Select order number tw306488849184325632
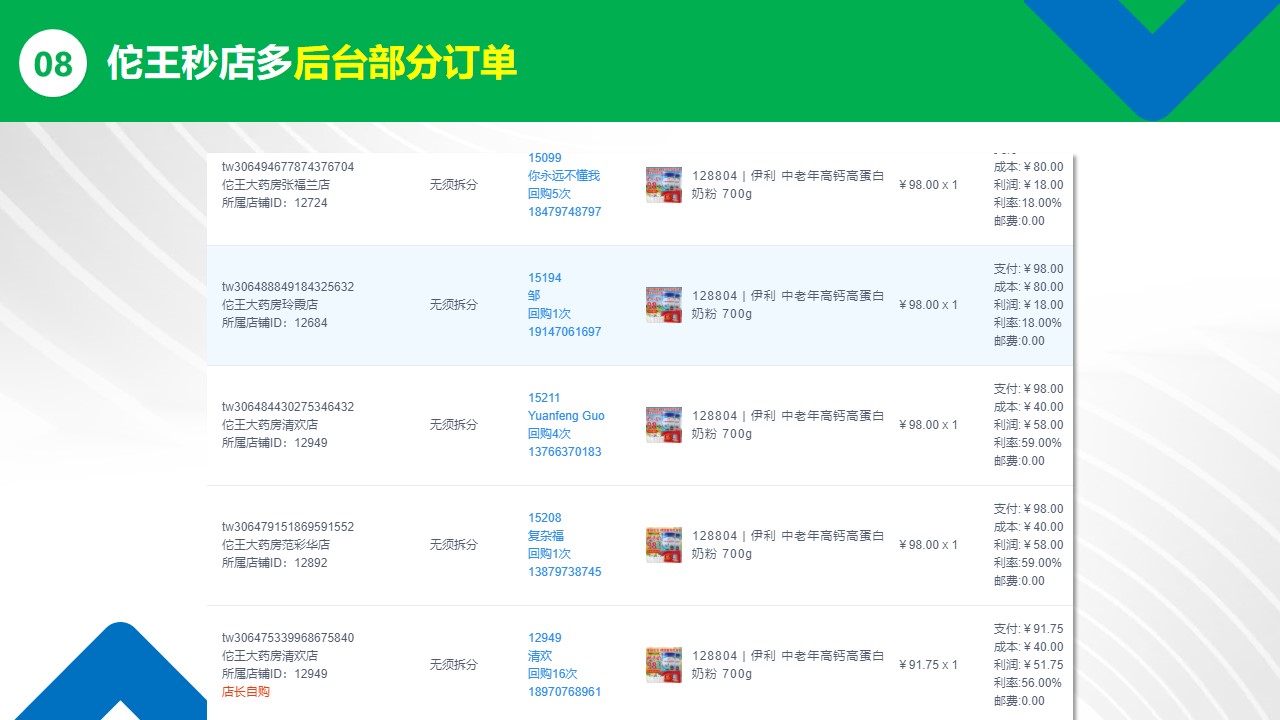 pyautogui.click(x=288, y=287)
